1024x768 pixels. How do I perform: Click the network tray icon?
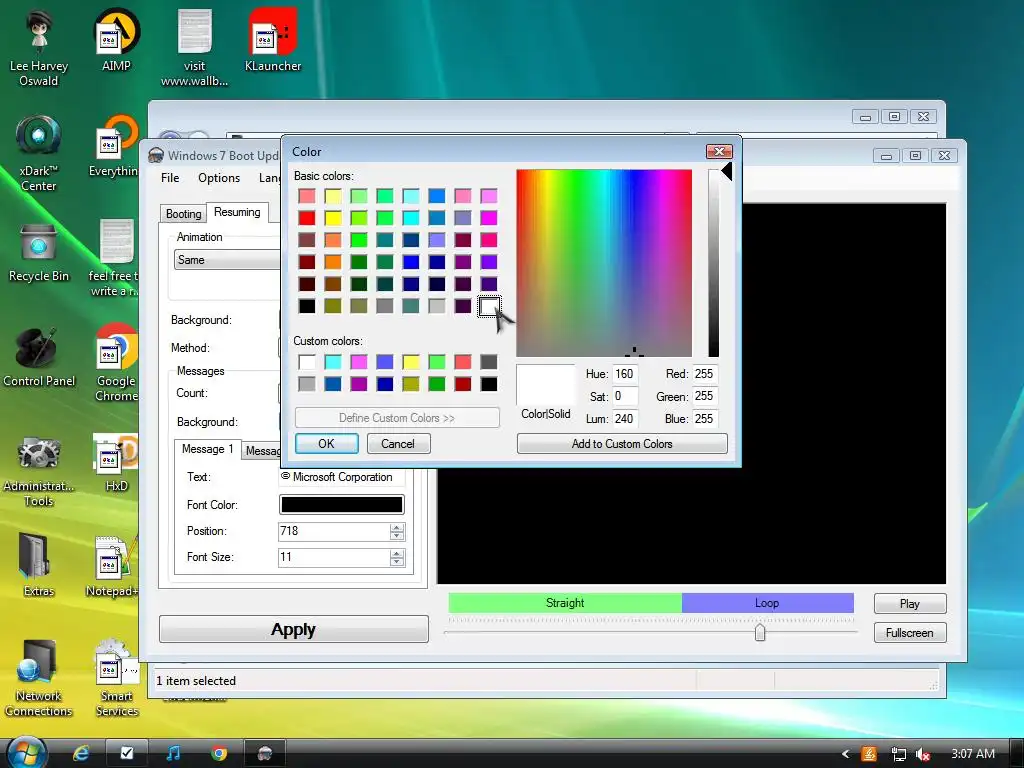click(x=899, y=754)
